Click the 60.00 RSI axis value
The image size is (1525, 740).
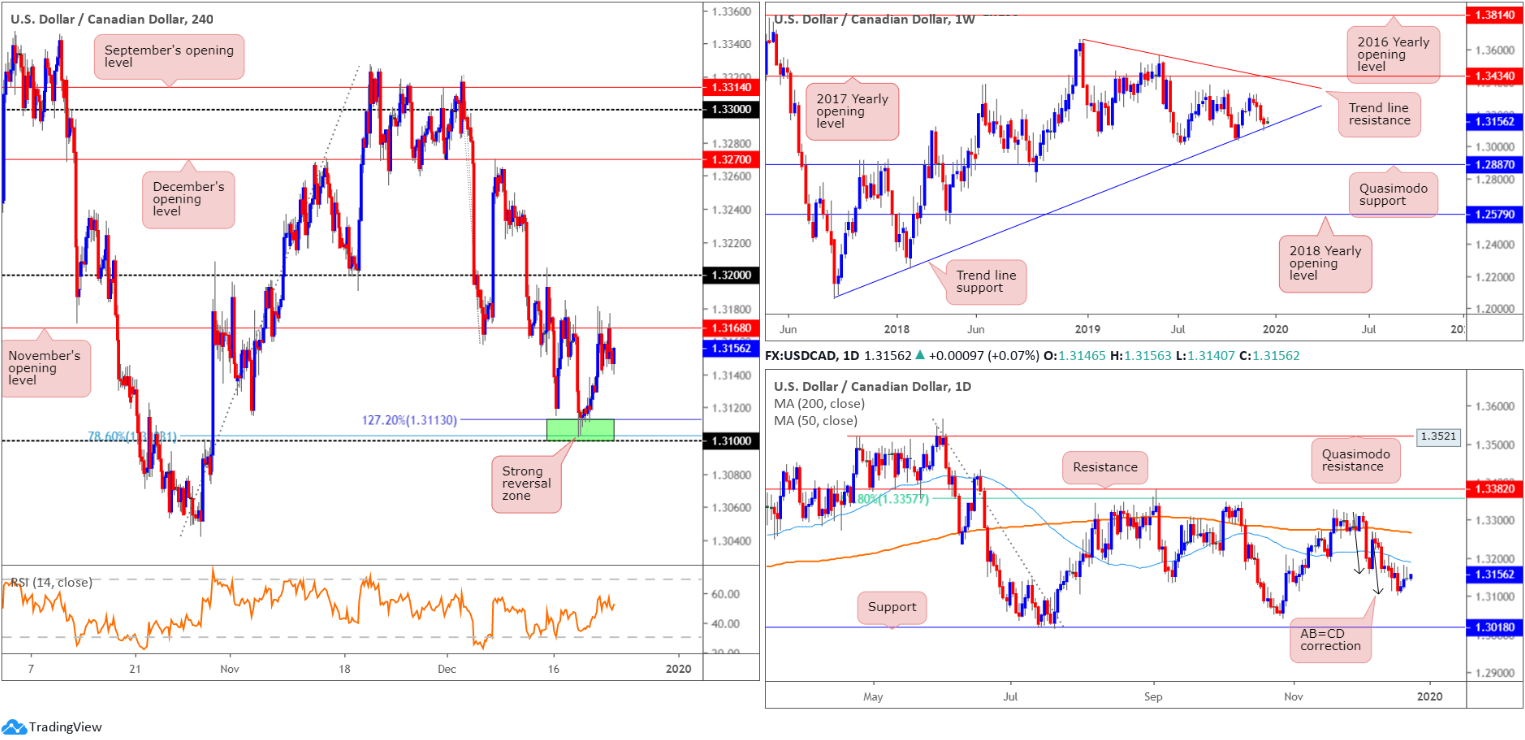click(727, 594)
